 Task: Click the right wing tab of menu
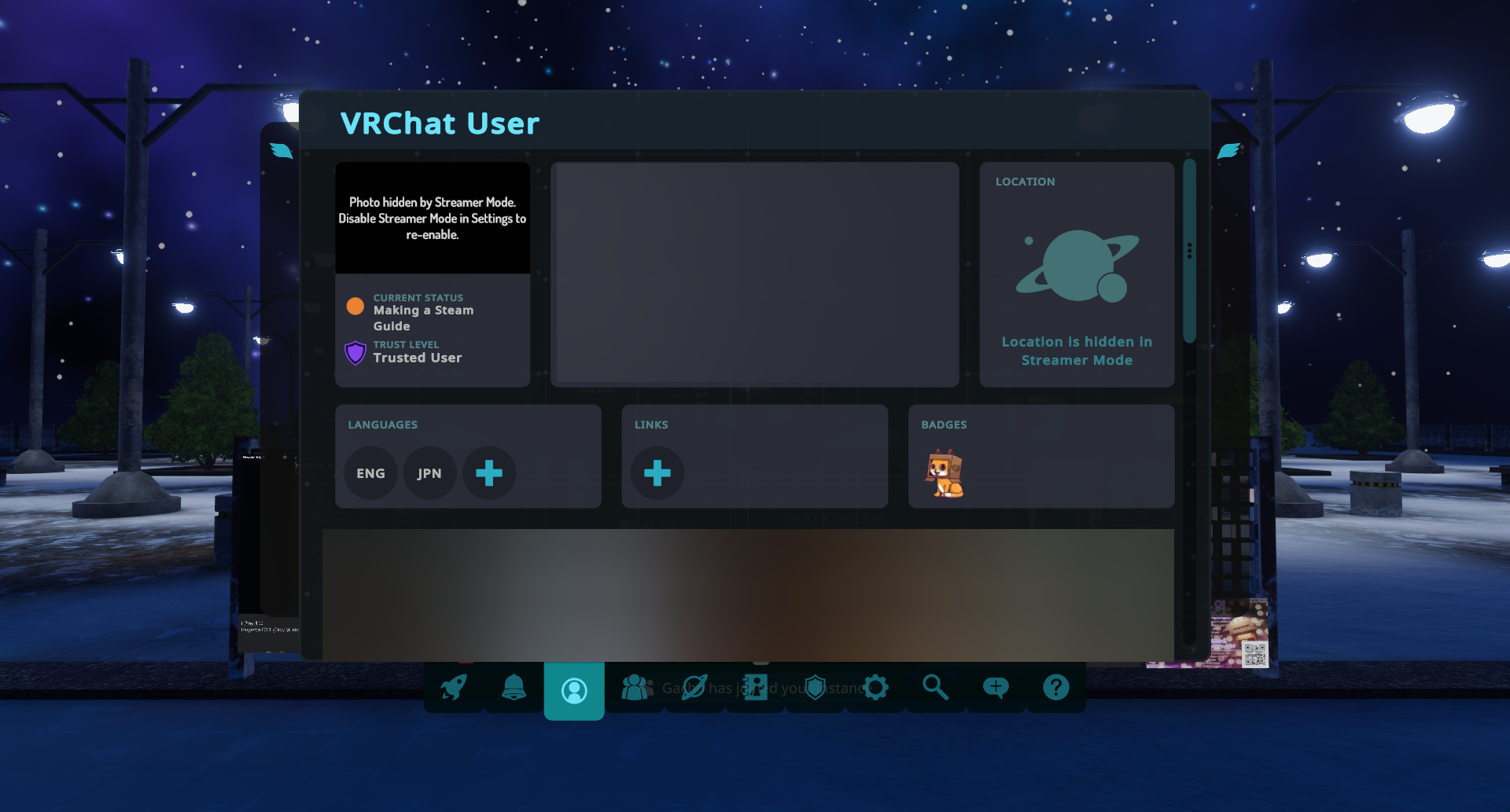coord(1228,150)
